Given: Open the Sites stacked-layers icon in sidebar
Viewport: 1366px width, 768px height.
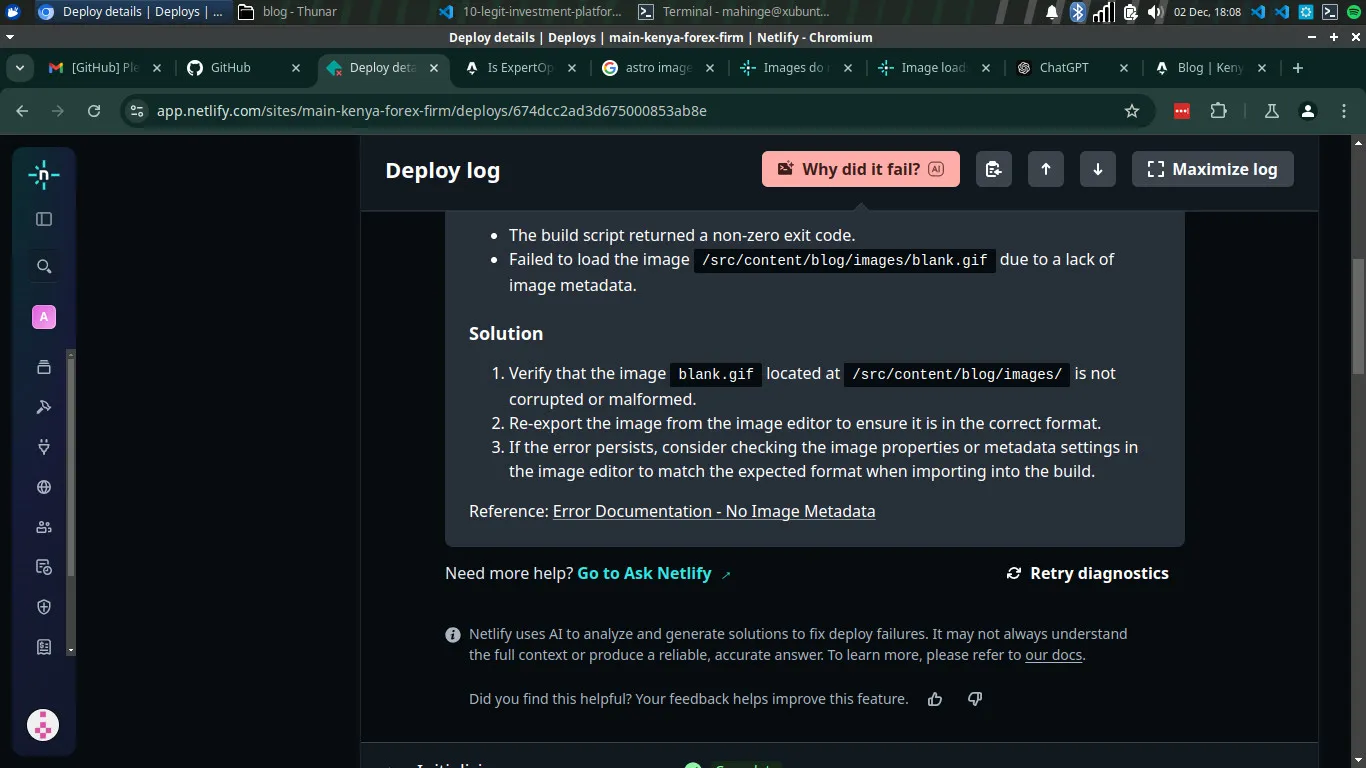Looking at the screenshot, I should (43, 367).
